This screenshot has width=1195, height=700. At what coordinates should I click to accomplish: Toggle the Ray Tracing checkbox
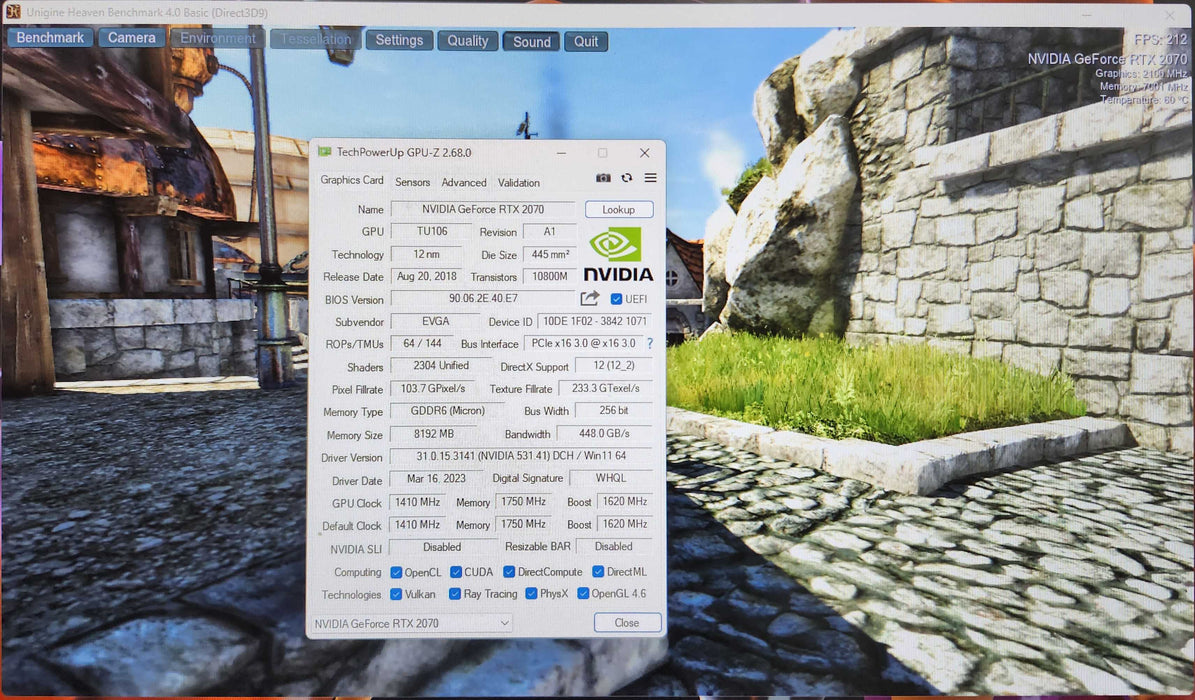point(455,594)
